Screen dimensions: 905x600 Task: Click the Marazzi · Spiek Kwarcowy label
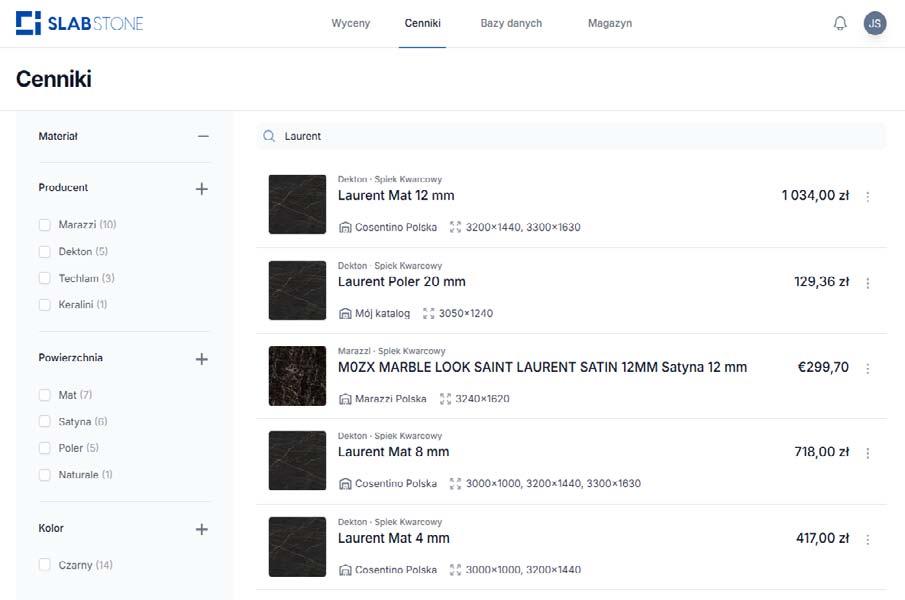tap(391, 351)
